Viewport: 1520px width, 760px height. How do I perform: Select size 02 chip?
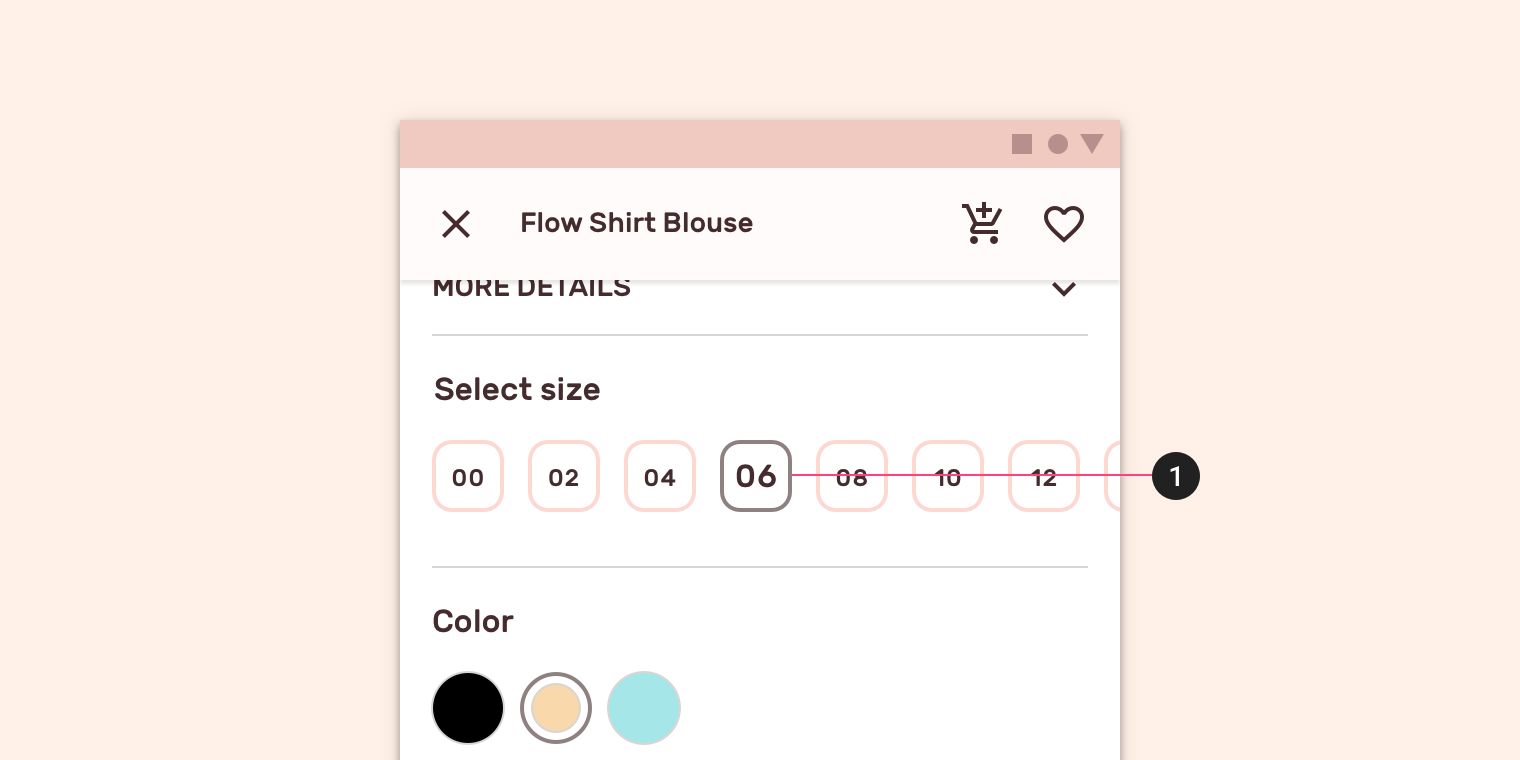[x=564, y=476]
